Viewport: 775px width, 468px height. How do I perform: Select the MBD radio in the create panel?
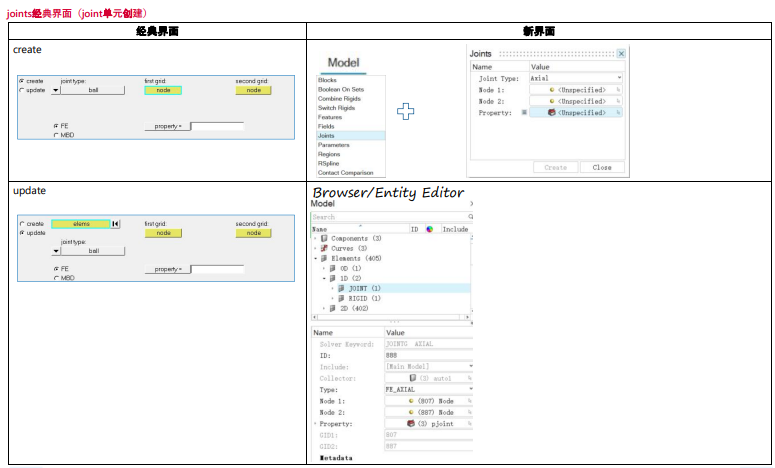pyautogui.click(x=56, y=134)
